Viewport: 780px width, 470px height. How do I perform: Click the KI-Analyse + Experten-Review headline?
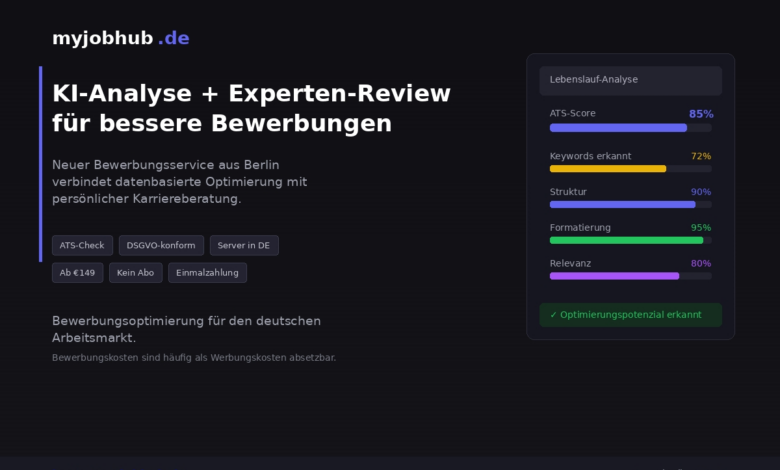pos(251,108)
